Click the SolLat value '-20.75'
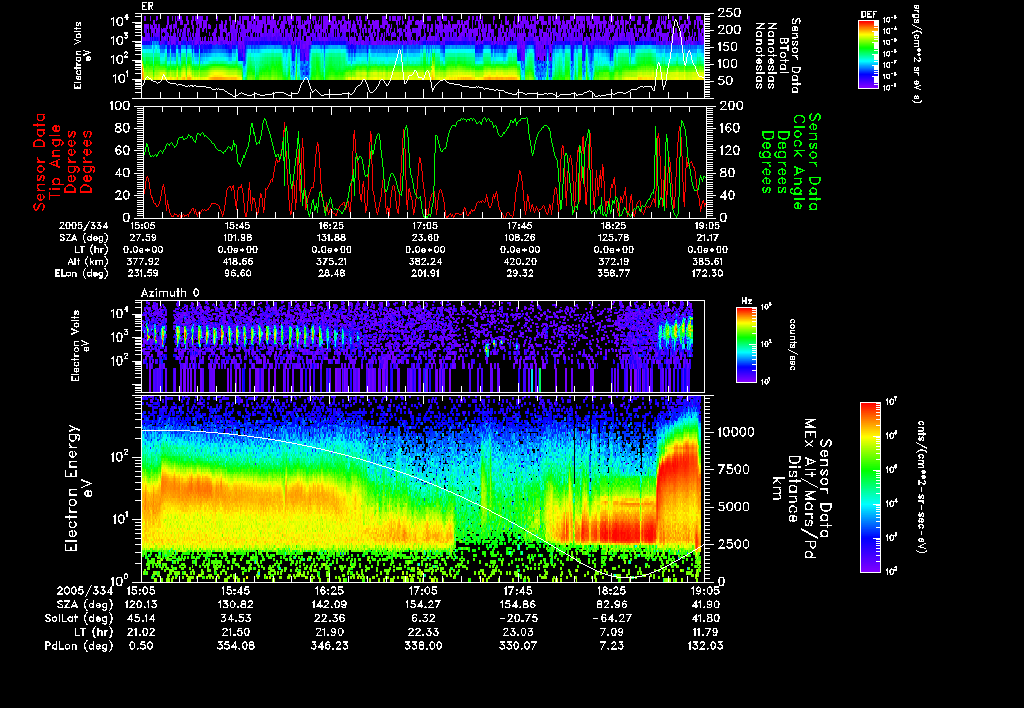The image size is (1024, 708). pos(517,618)
